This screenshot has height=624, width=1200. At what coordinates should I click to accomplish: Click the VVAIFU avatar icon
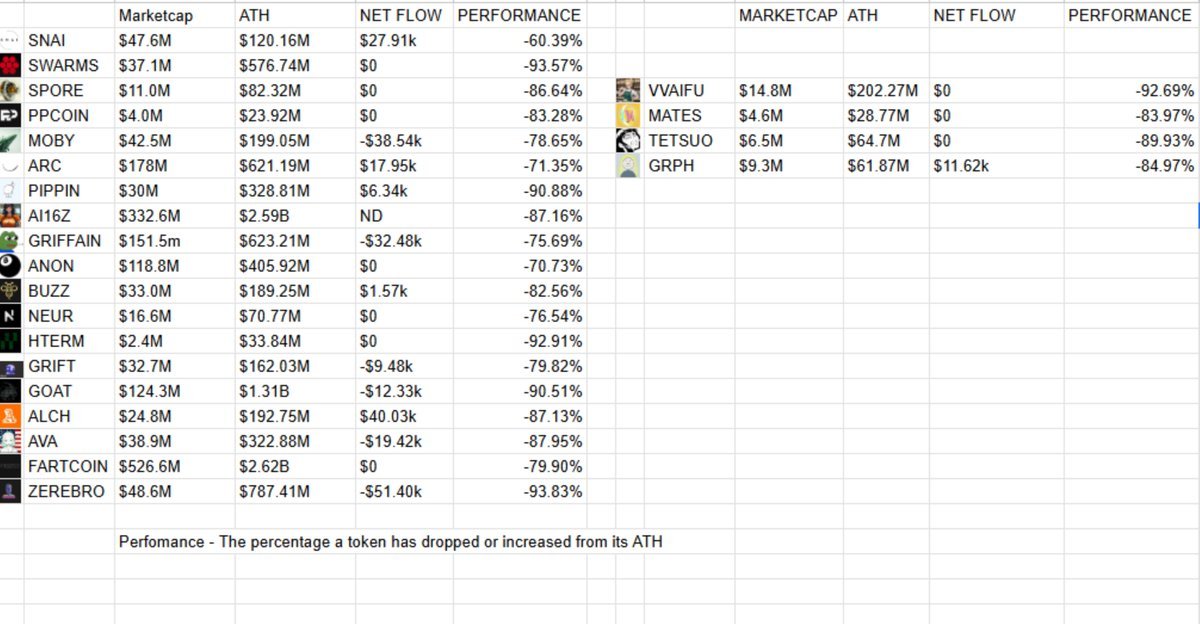coord(628,91)
